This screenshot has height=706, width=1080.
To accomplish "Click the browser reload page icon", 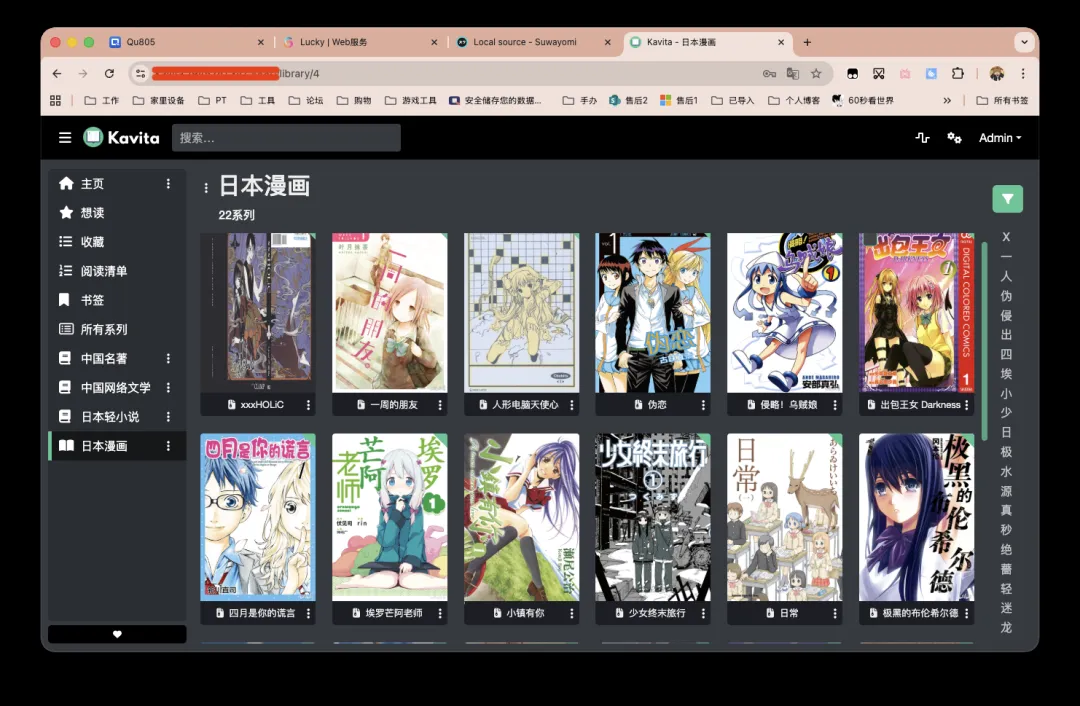I will [x=109, y=73].
